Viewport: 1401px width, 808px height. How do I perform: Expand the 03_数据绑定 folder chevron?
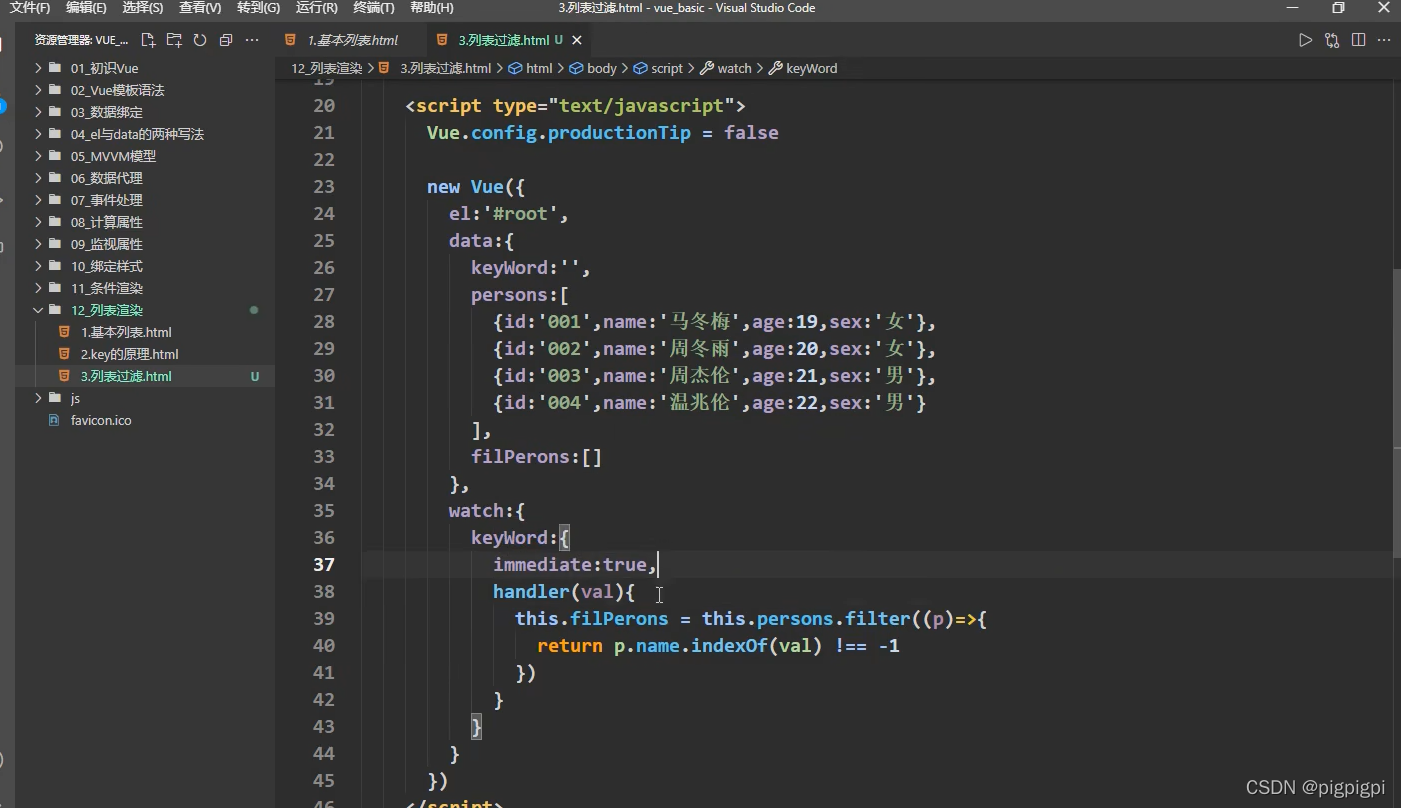[x=39, y=112]
